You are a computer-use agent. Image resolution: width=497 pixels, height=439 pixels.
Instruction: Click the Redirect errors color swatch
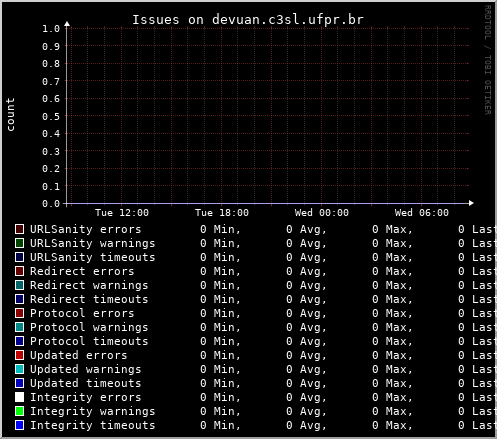pos(19,271)
